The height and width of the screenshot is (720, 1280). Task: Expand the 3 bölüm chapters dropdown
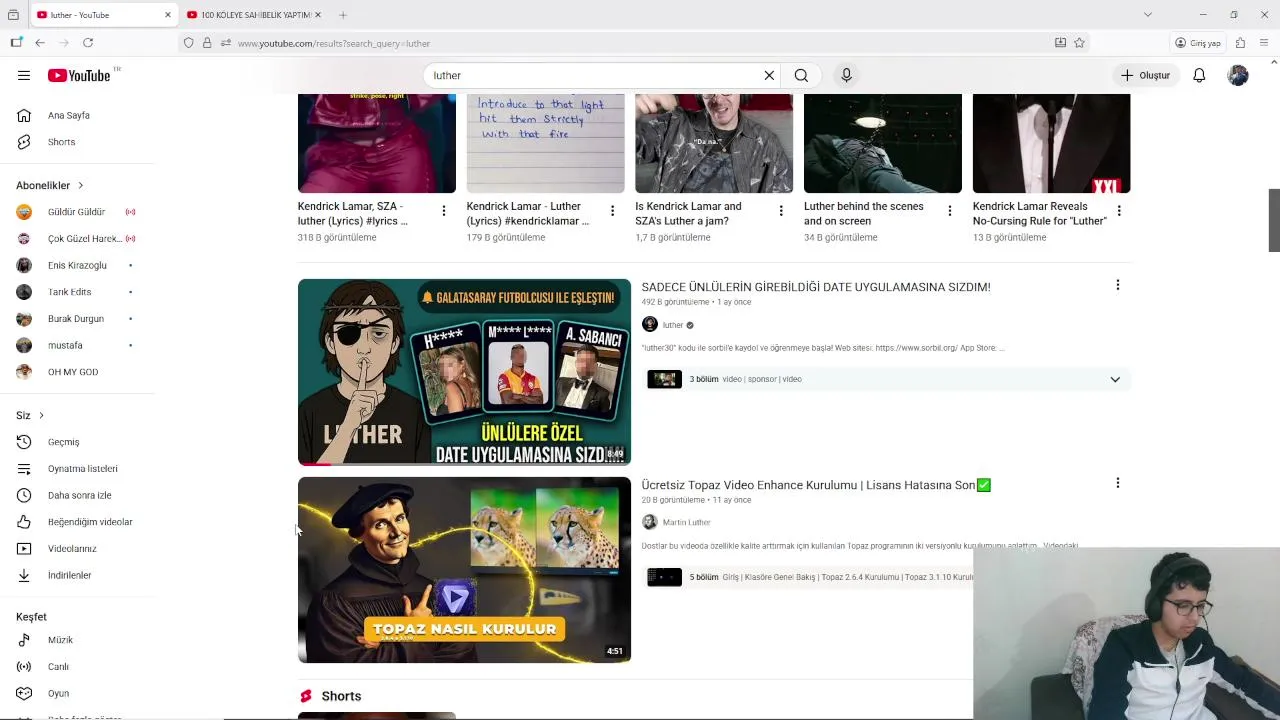[1115, 380]
